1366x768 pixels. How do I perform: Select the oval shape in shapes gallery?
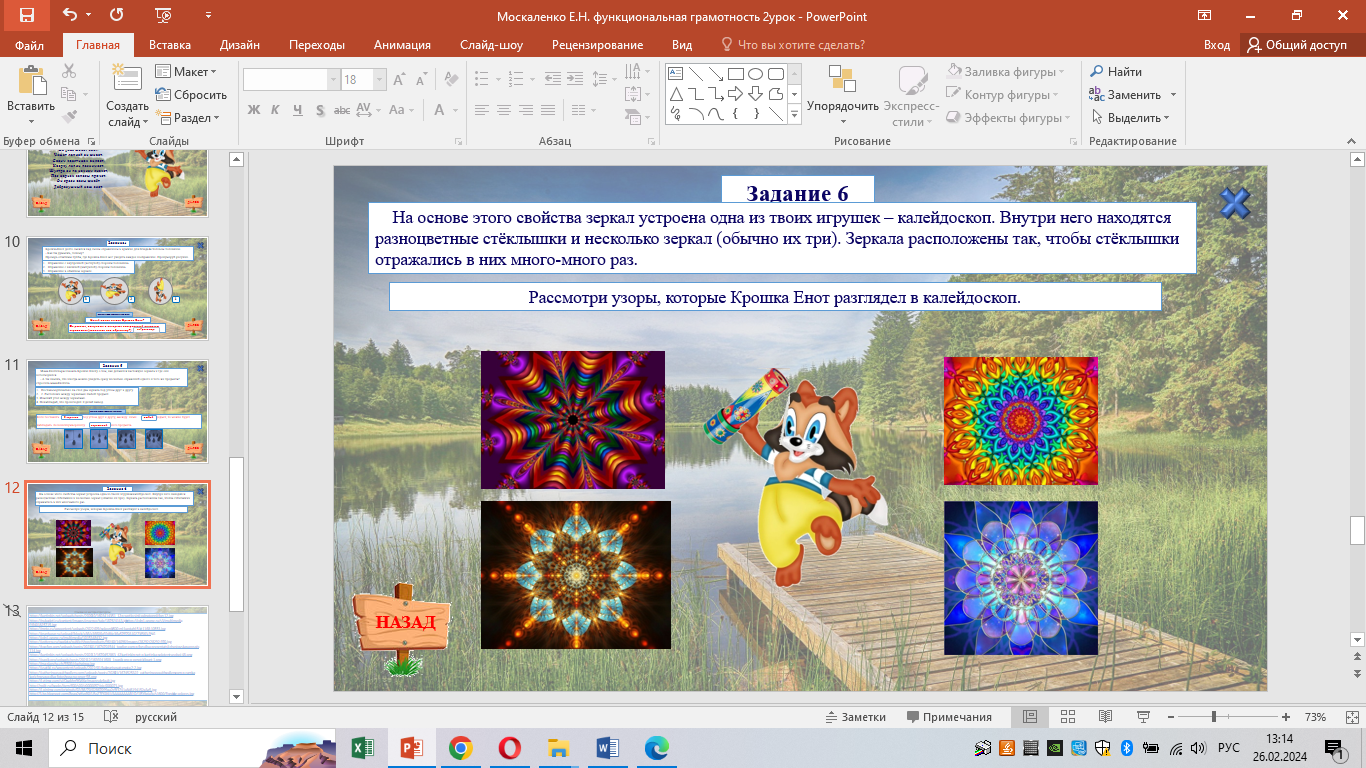point(755,73)
